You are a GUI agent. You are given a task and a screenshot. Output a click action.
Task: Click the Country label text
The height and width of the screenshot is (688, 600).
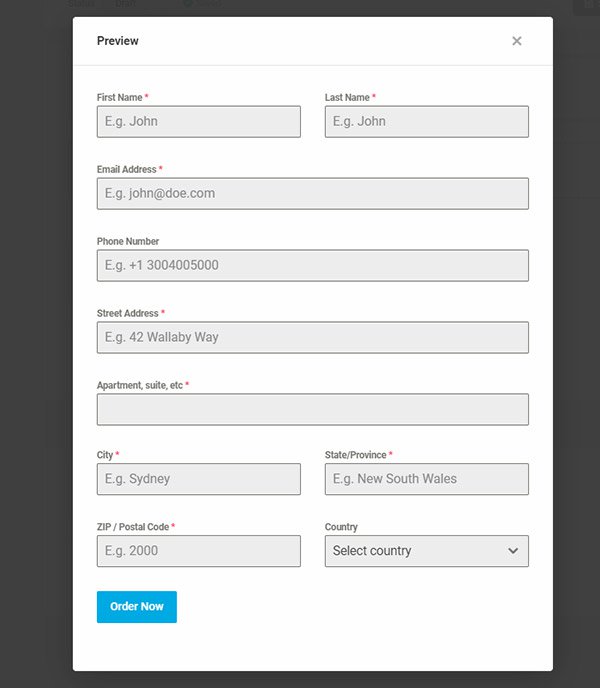point(341,527)
